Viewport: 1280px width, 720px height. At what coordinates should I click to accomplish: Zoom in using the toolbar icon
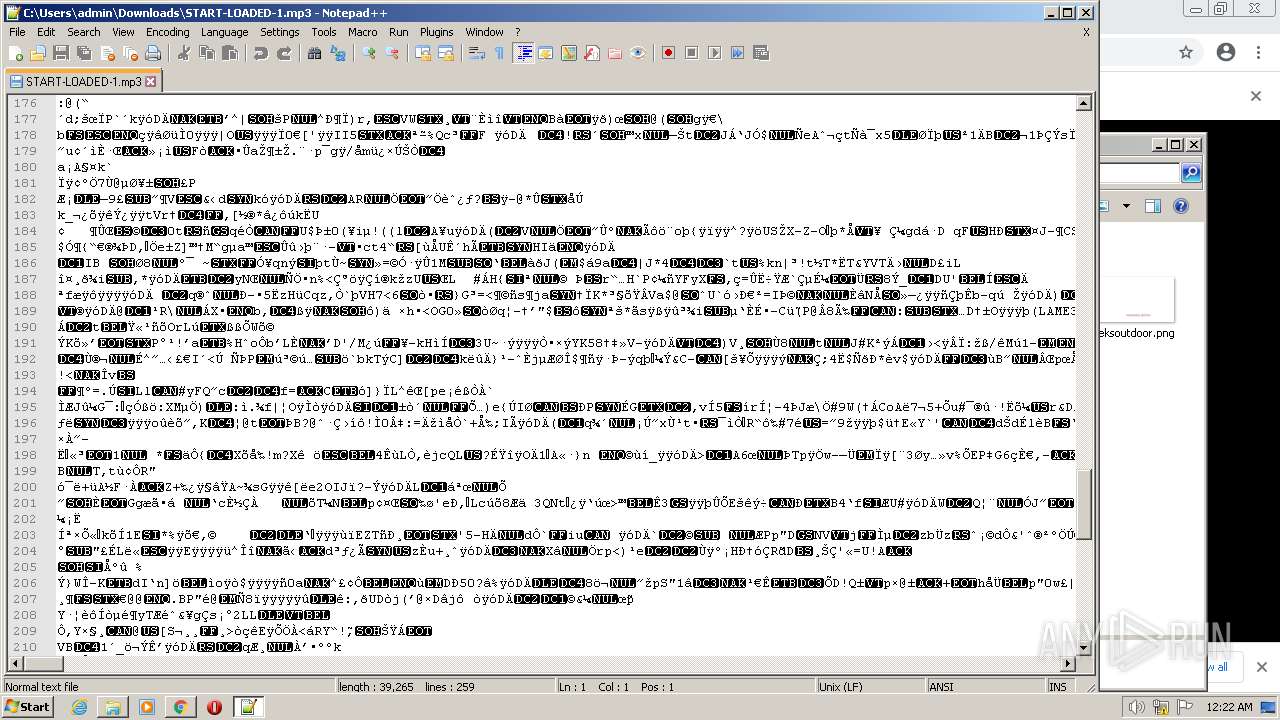point(369,53)
